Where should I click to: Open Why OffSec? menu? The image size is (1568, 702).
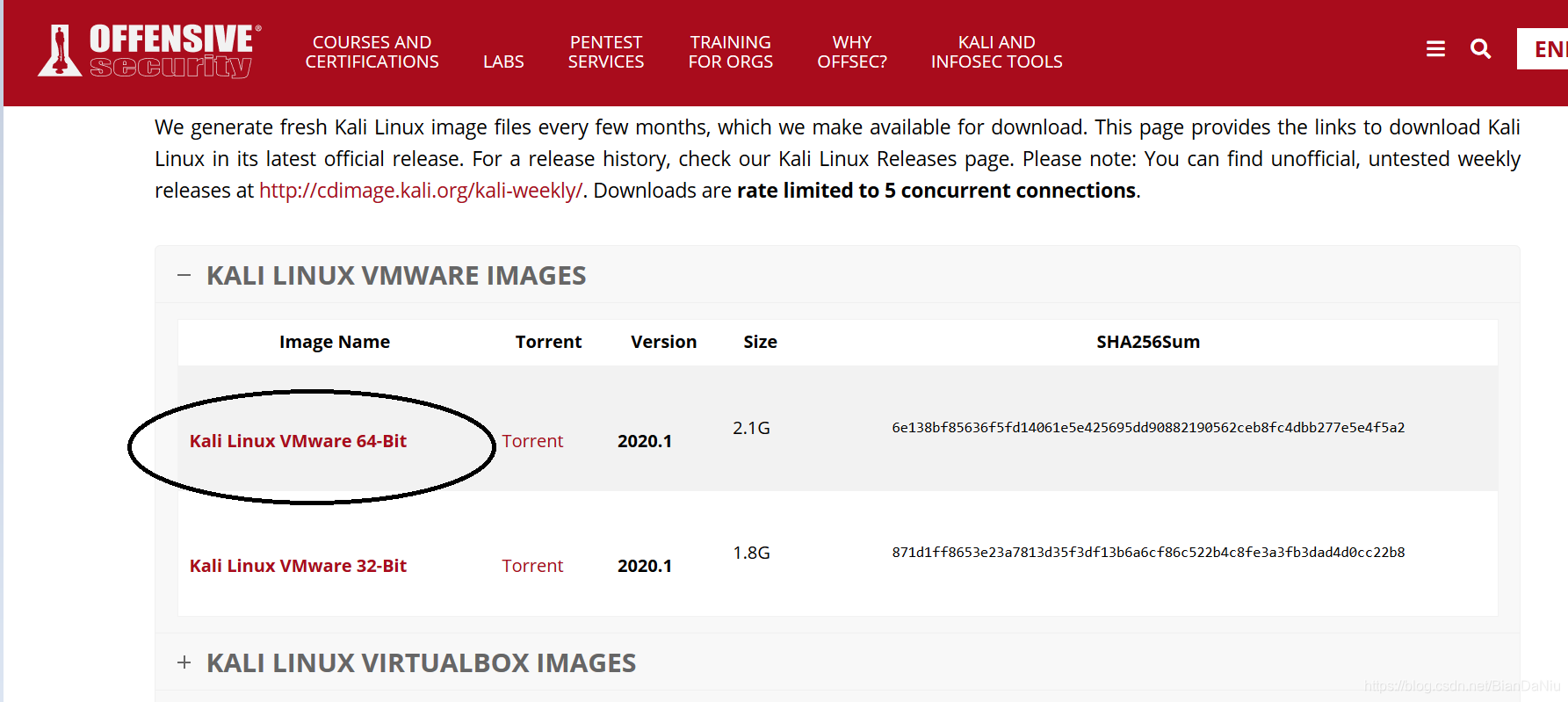point(852,52)
